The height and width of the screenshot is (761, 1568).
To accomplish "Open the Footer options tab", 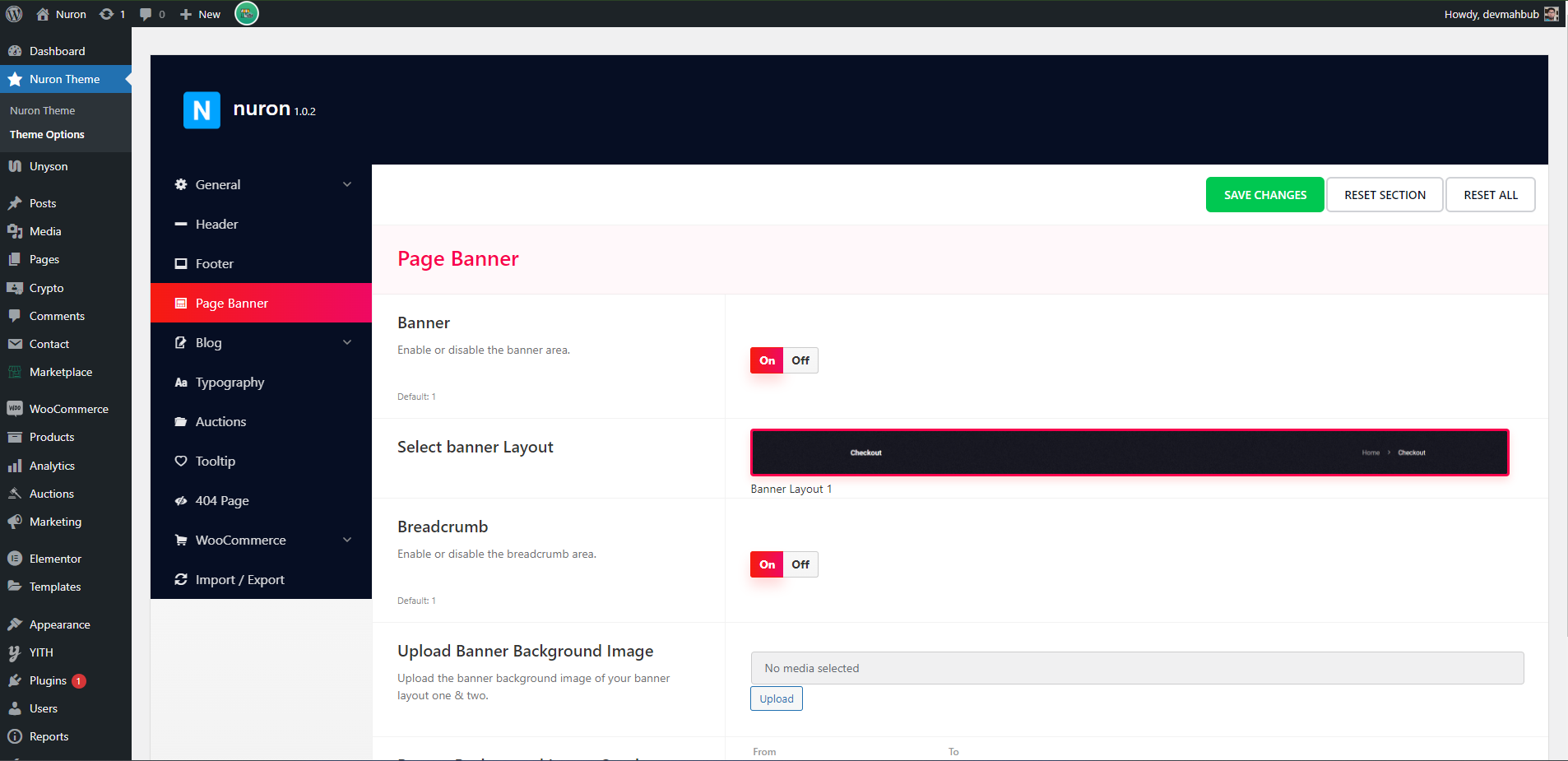I will [261, 263].
